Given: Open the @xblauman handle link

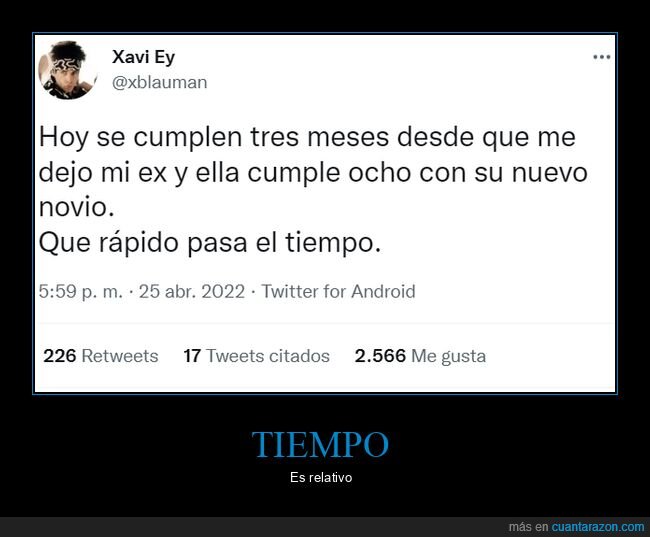Looking at the screenshot, I should pos(160,82).
